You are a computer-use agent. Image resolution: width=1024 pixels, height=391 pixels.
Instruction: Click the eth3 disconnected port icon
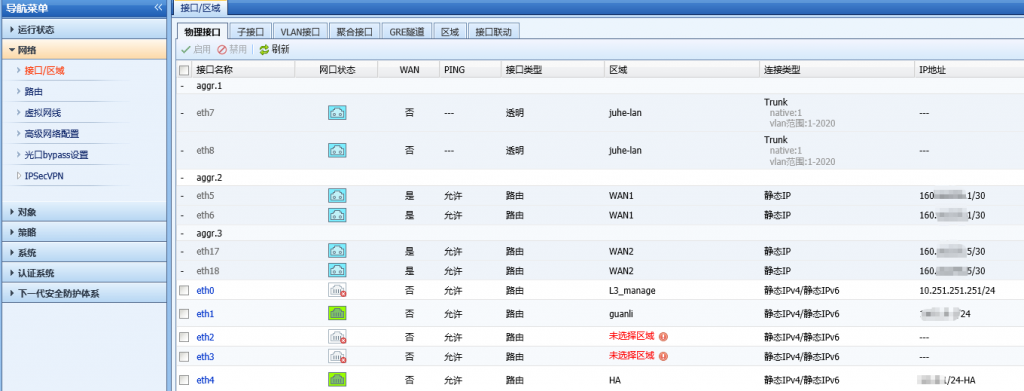click(337, 356)
